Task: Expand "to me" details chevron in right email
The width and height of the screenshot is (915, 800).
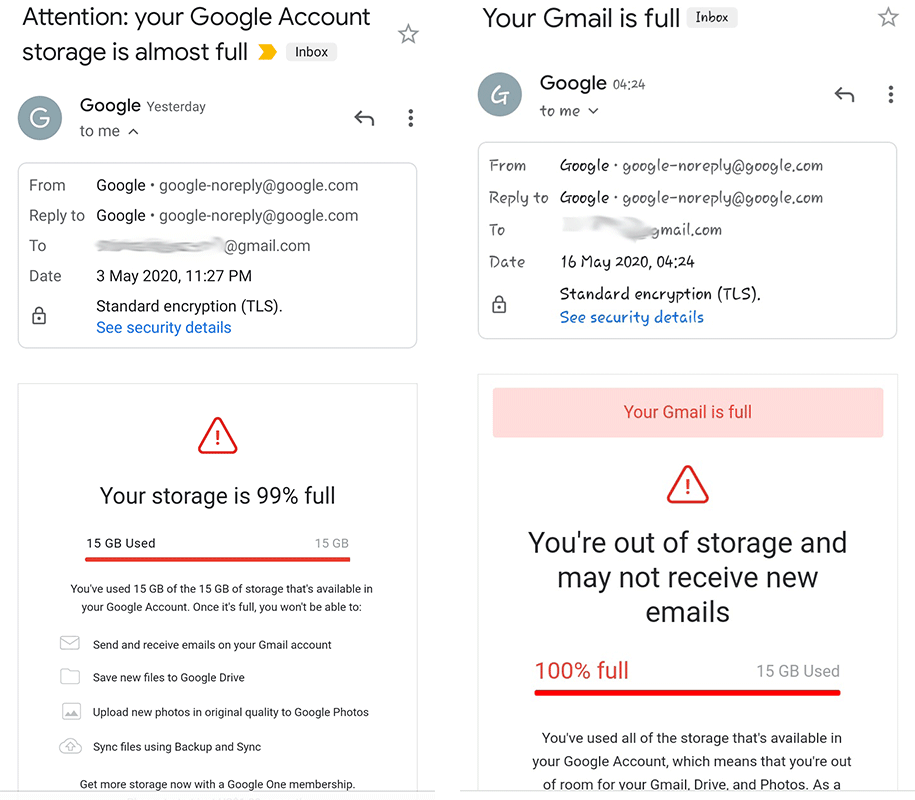Action: coord(593,111)
